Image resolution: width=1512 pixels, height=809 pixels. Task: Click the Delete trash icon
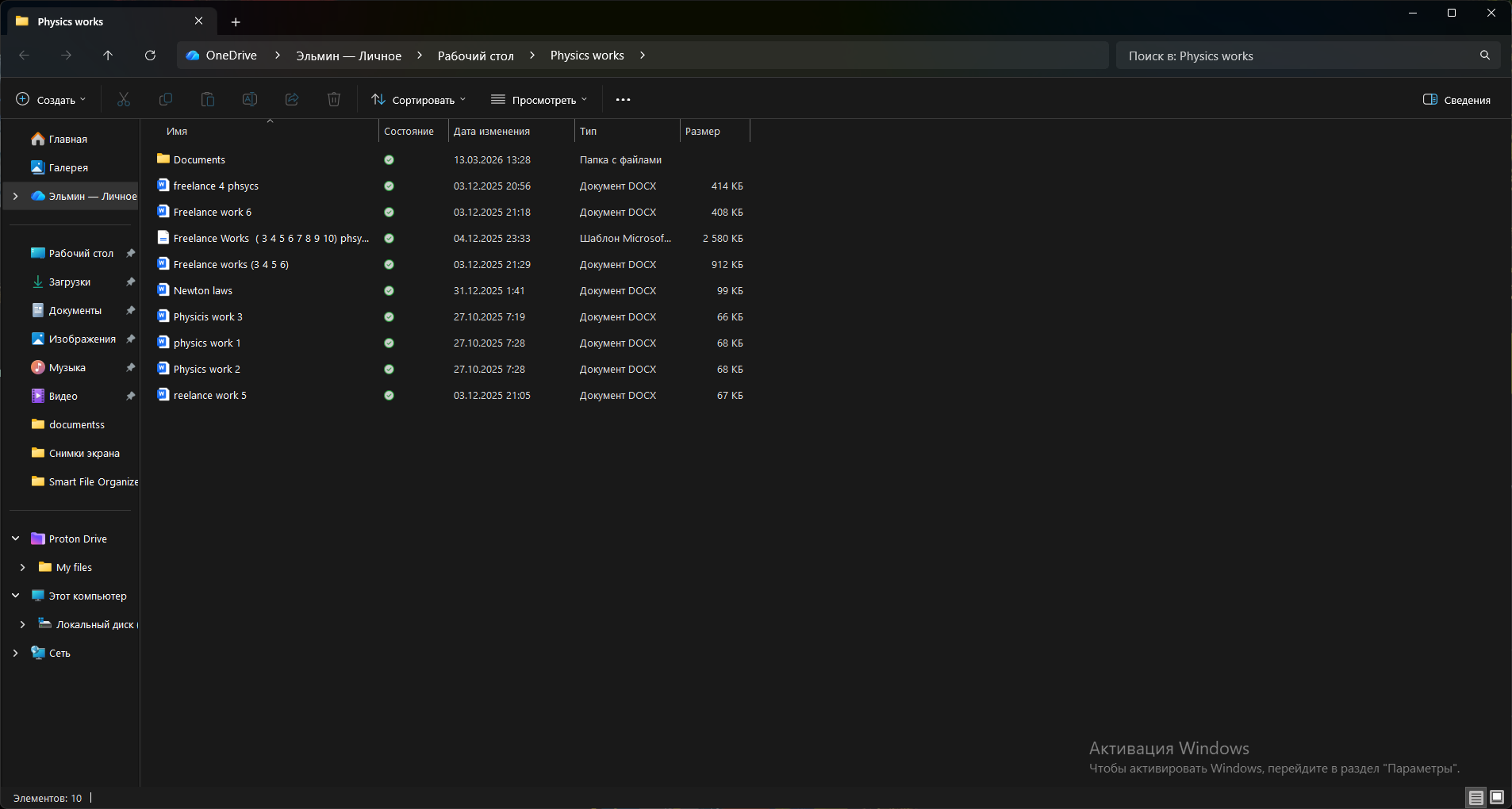[333, 99]
